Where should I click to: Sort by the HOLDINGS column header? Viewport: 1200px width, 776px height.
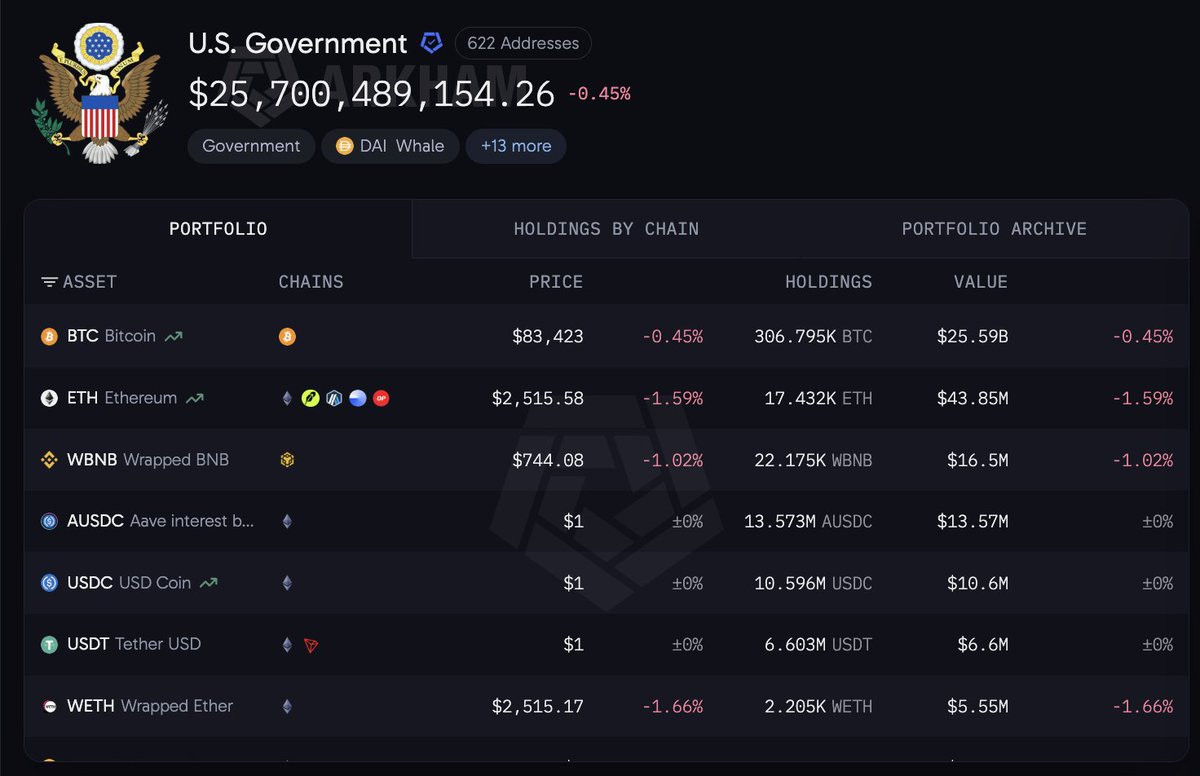tap(829, 282)
